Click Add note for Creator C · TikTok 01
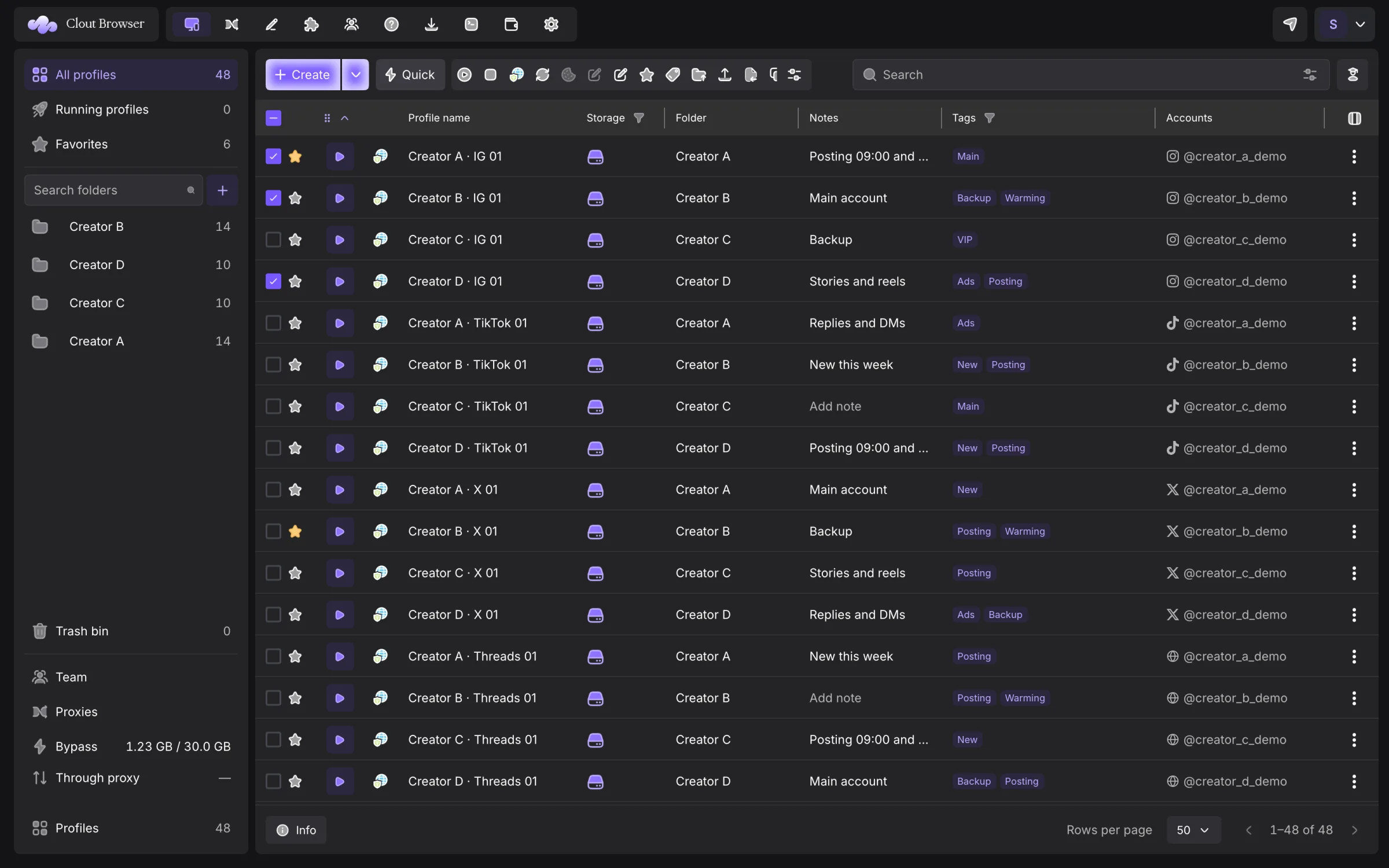Image resolution: width=1389 pixels, height=868 pixels. point(835,406)
